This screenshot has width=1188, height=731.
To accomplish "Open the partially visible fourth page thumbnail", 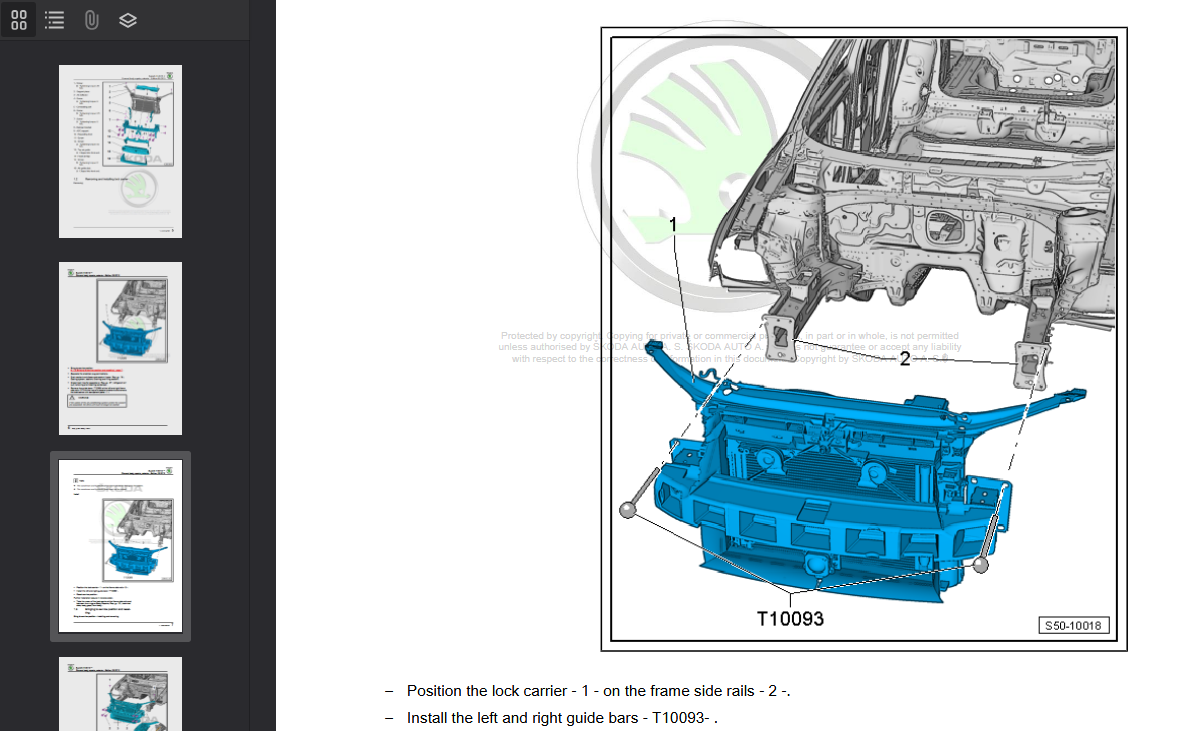I will click(120, 694).
